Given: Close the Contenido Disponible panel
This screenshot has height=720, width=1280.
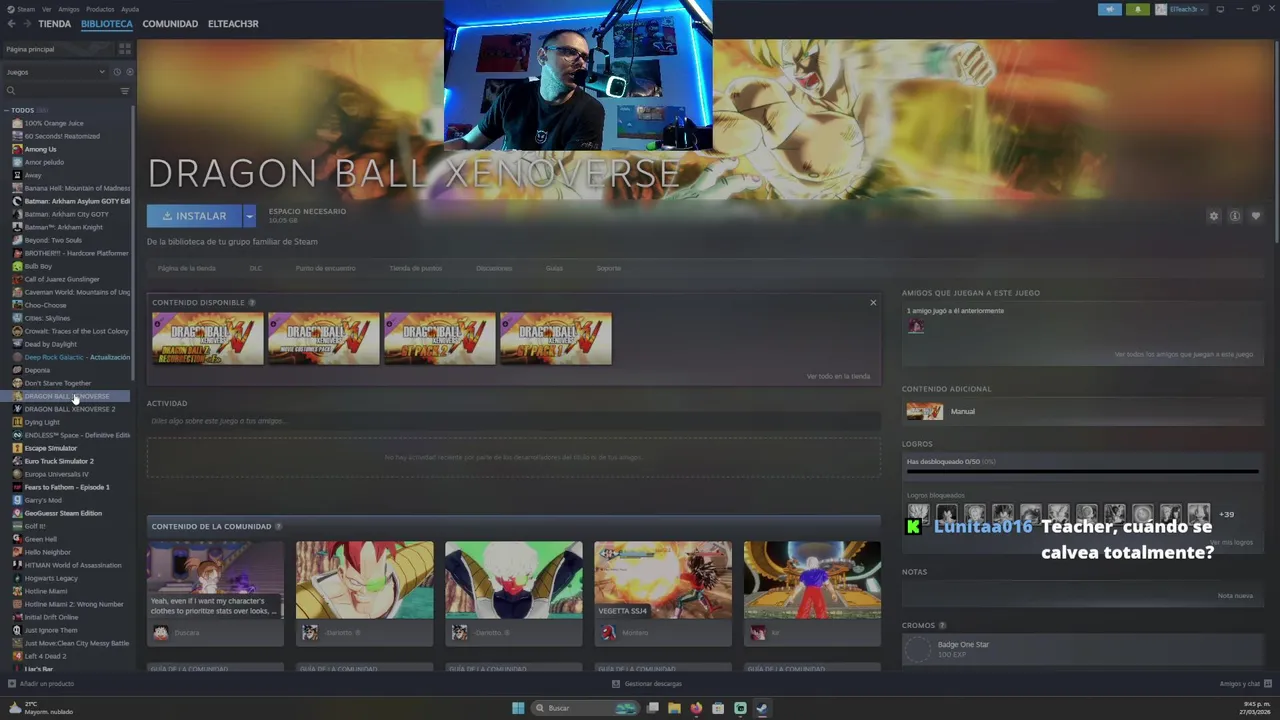Looking at the screenshot, I should (x=873, y=302).
